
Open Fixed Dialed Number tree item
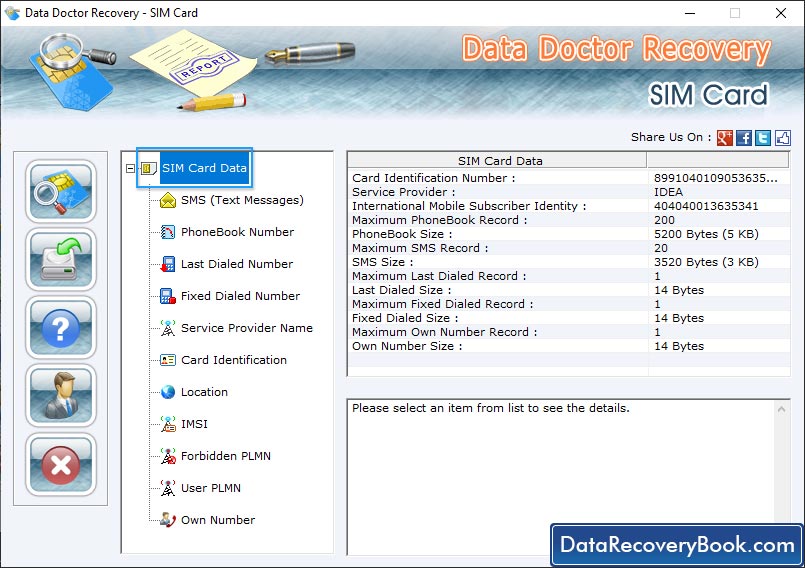coord(240,296)
